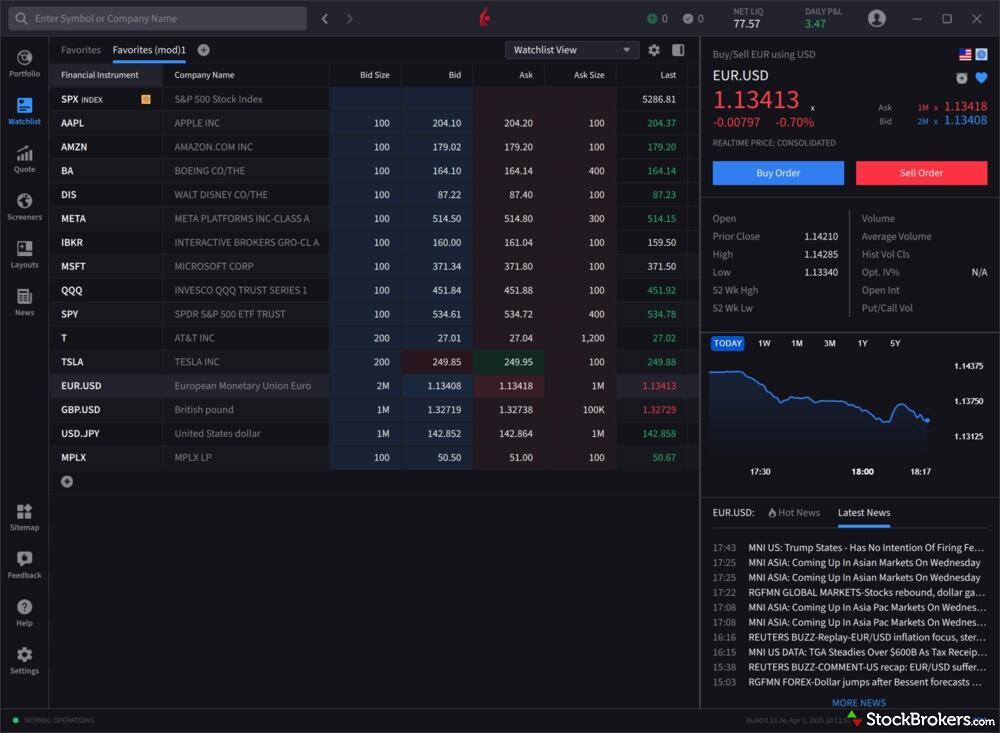Open the Portfolio page in sidebar

(24, 63)
